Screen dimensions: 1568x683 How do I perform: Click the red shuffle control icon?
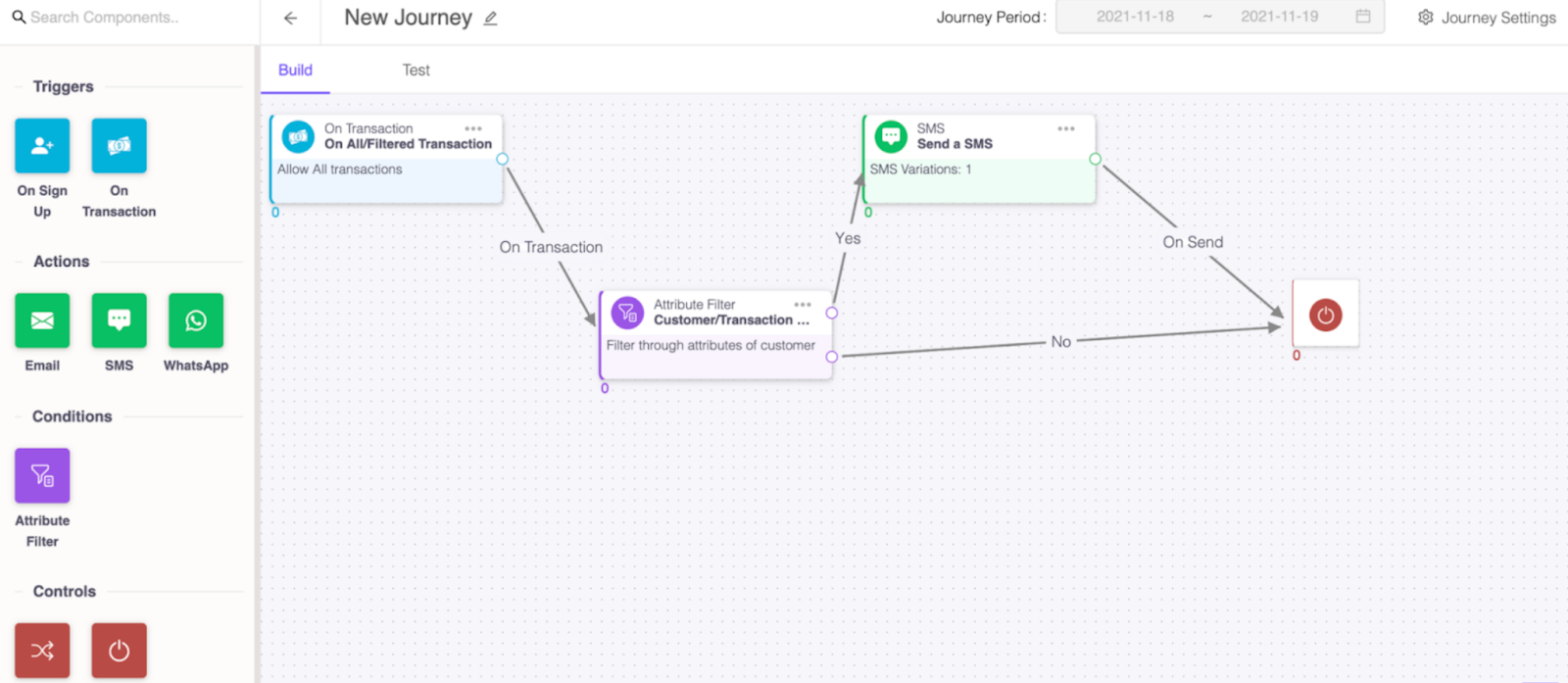[x=42, y=650]
